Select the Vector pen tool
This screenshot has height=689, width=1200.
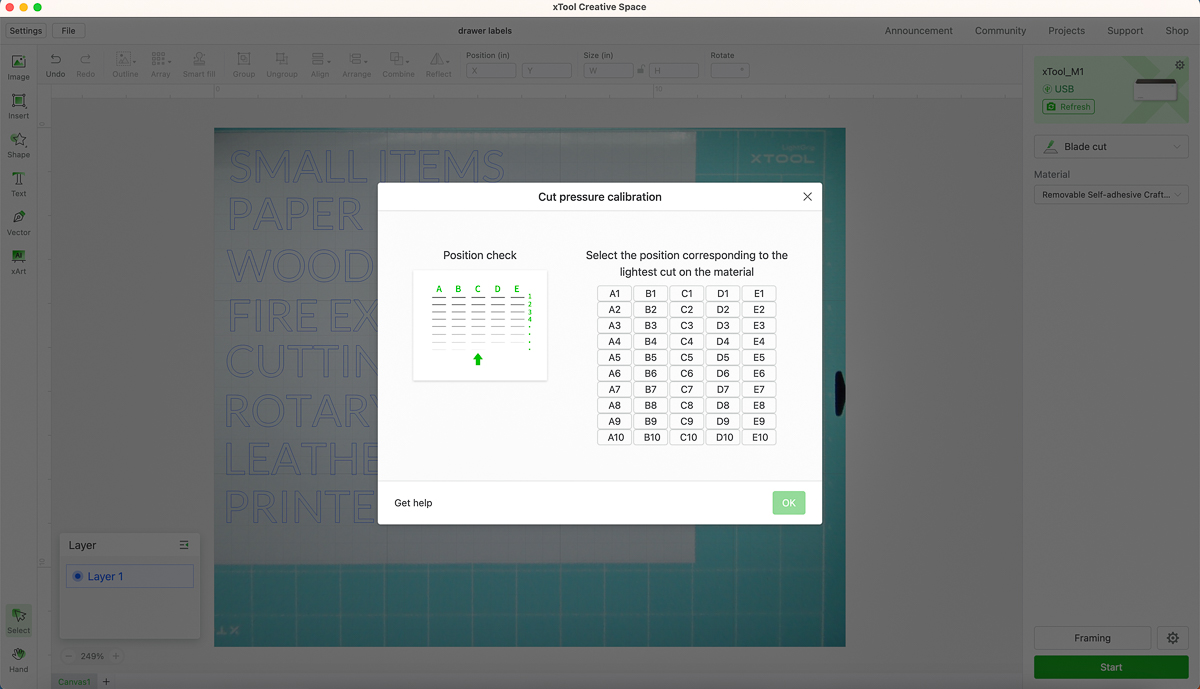(x=18, y=223)
